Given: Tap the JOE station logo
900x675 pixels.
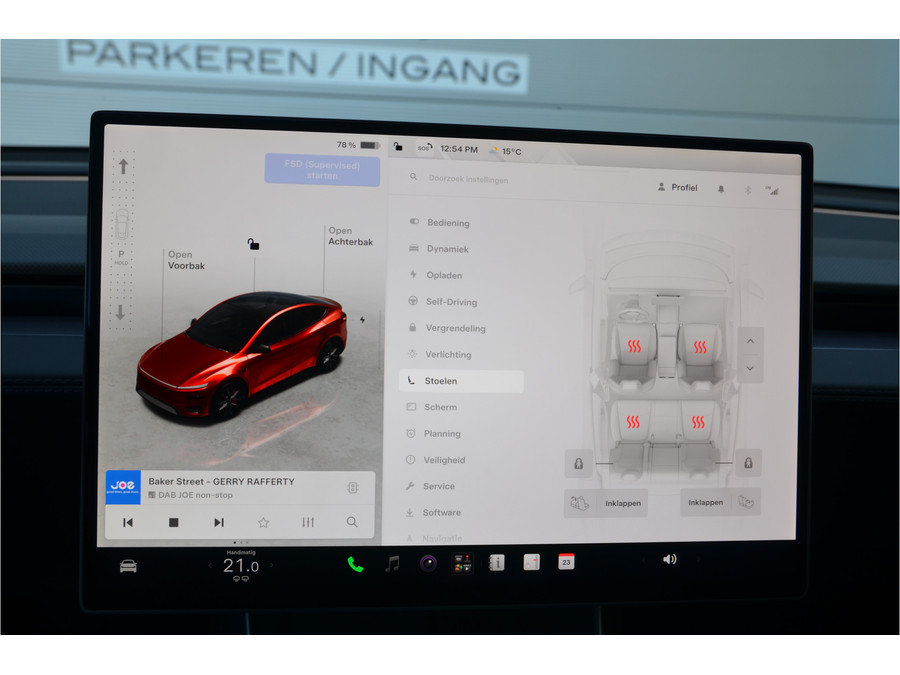Looking at the screenshot, I should coord(123,487).
